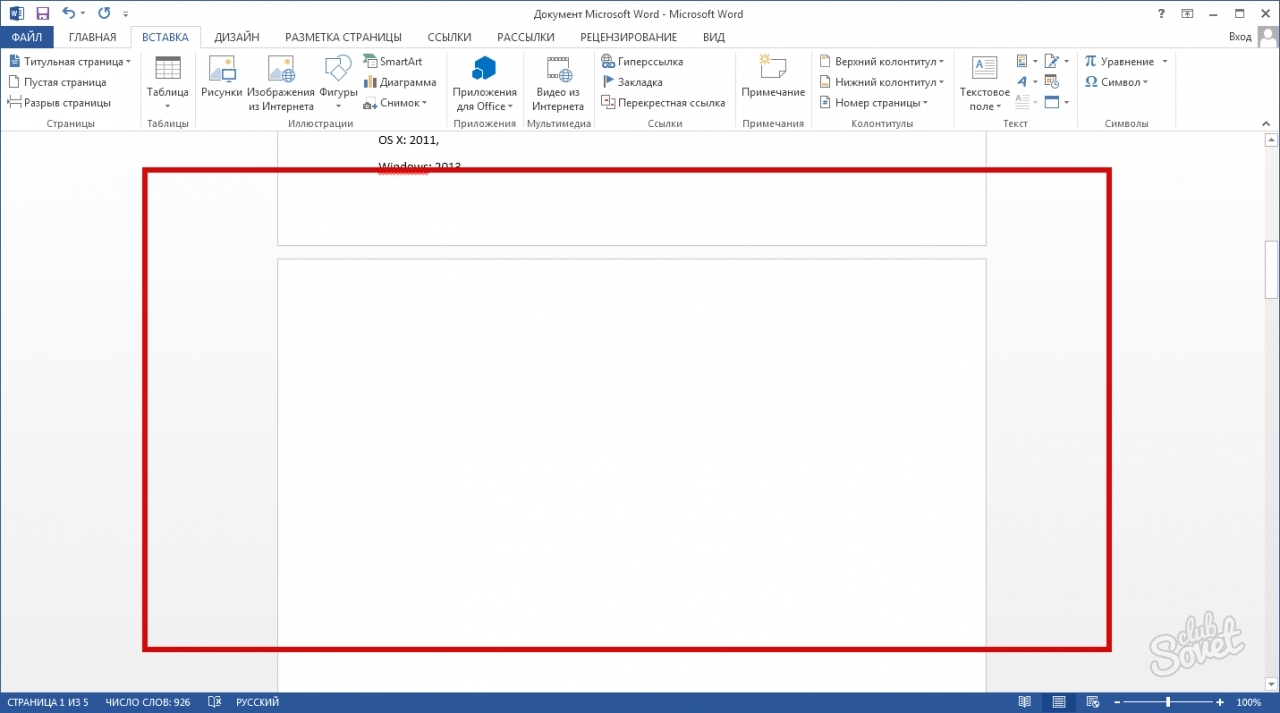This screenshot has height=713, width=1280.
Task: Switch to print layout view in status bar
Action: point(1059,702)
